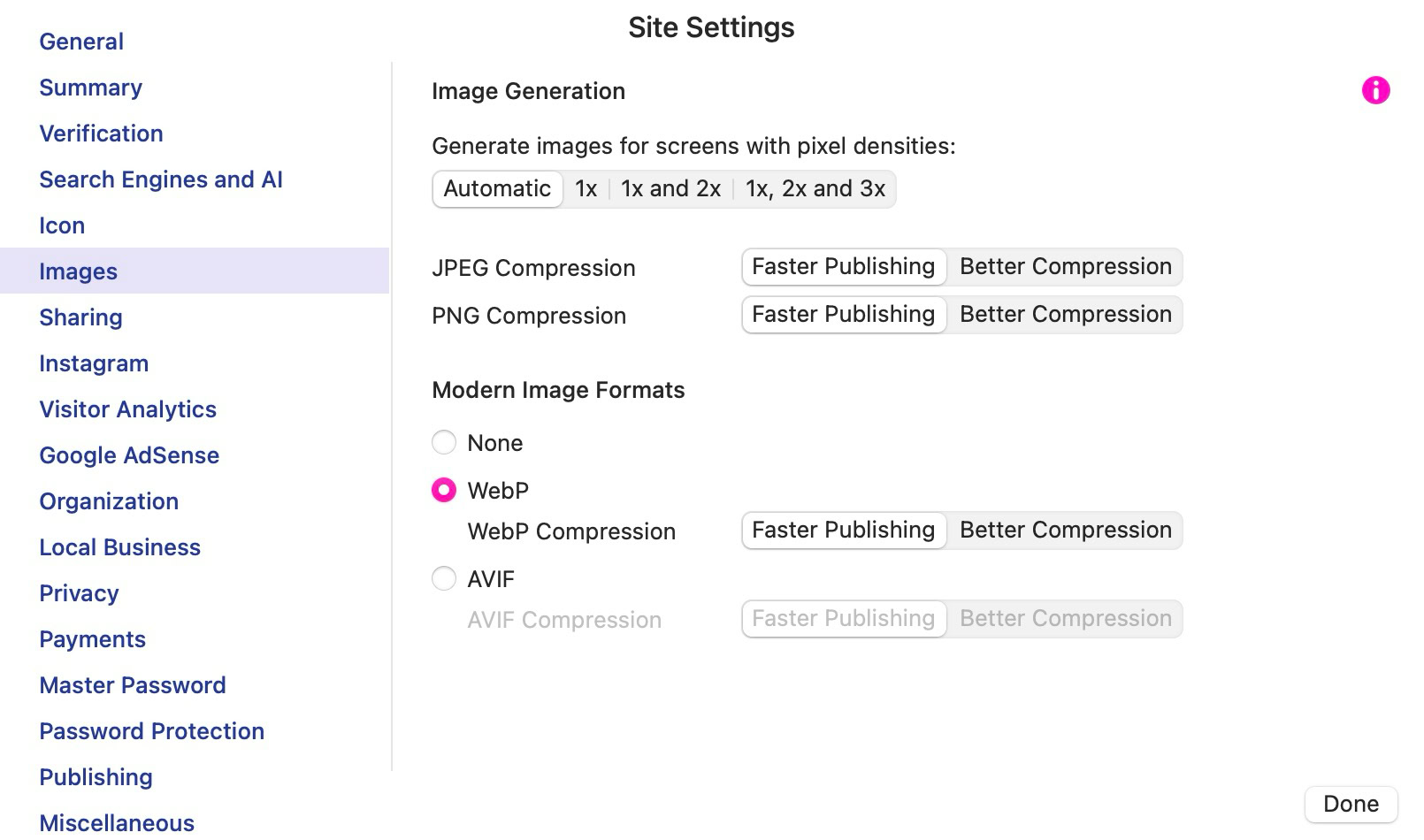Set WebP Compression to Better Compression
The image size is (1424, 840).
1065,531
